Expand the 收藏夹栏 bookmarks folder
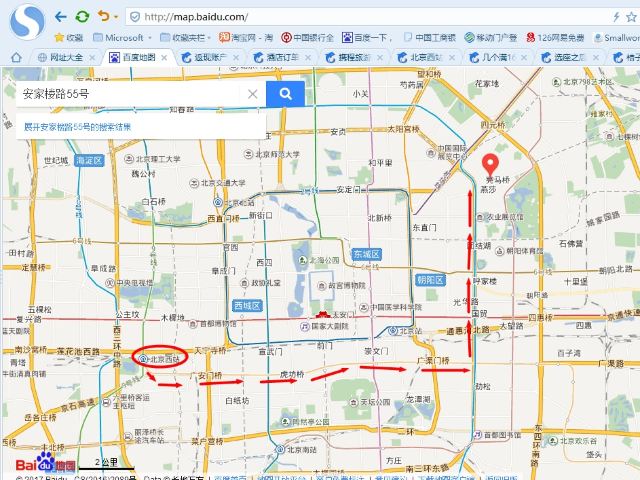 point(185,38)
